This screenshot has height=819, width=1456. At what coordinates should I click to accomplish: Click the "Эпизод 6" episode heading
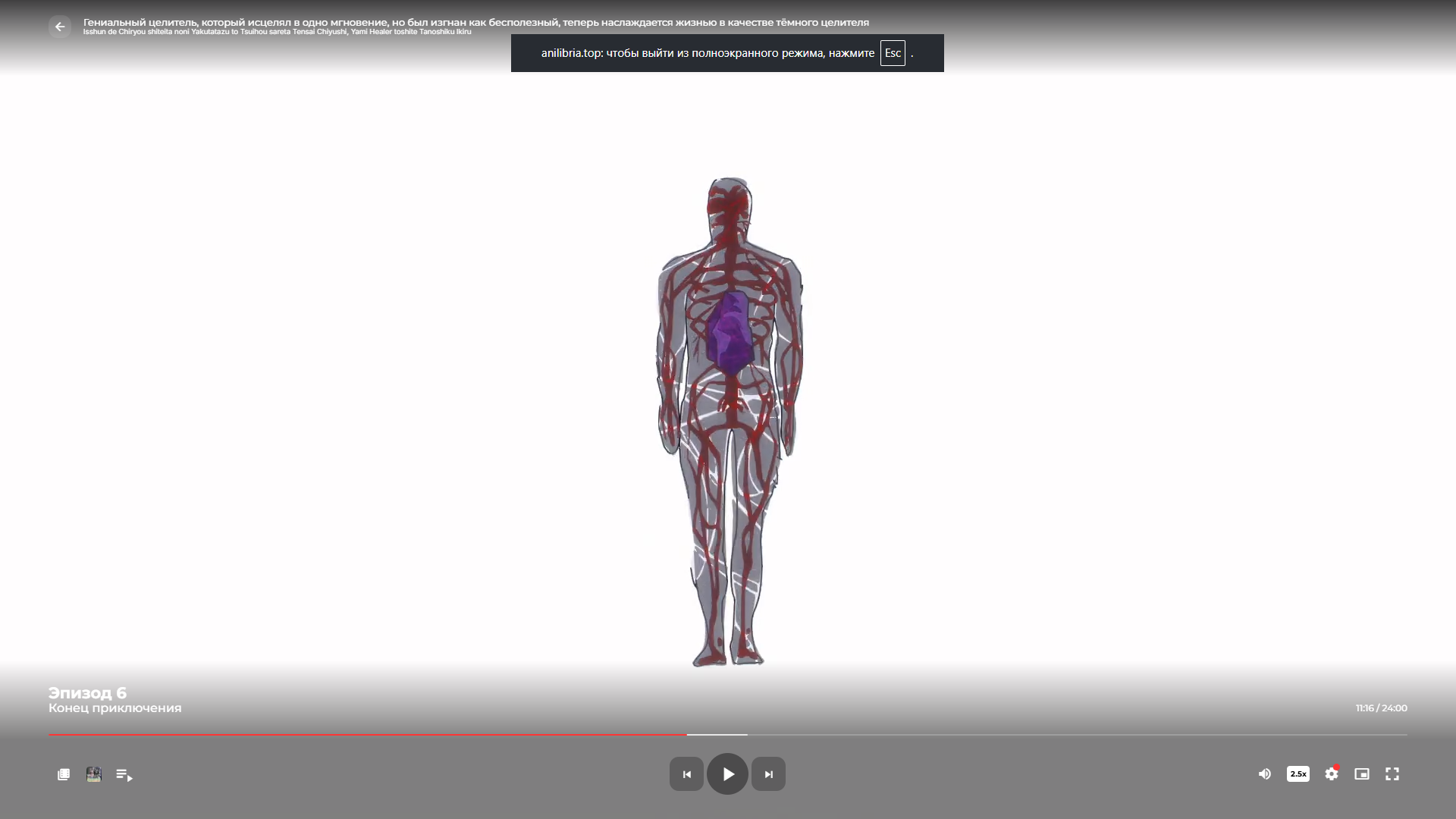click(x=87, y=692)
